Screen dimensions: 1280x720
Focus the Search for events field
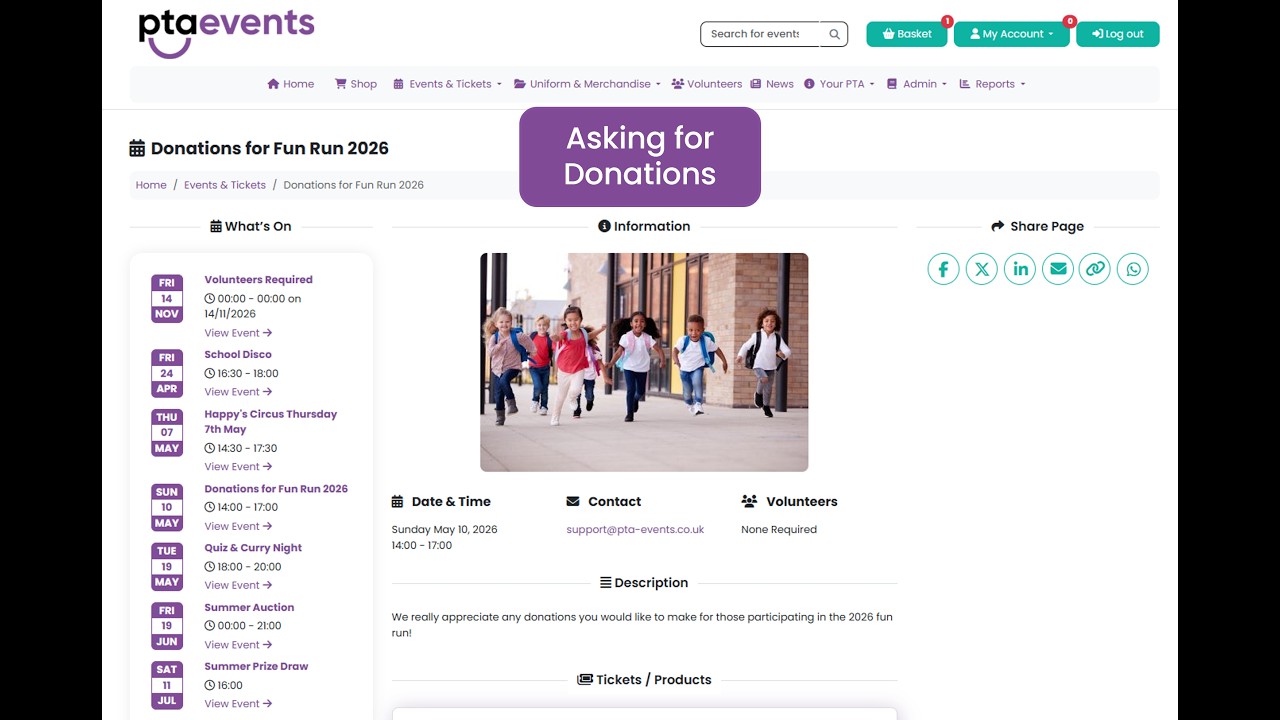click(x=760, y=34)
